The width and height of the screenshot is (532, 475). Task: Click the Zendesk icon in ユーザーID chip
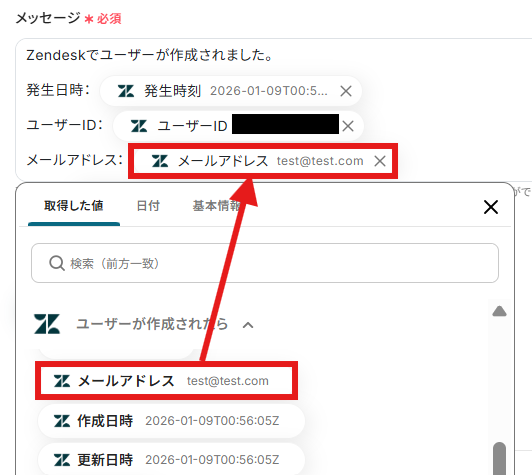[x=139, y=126]
